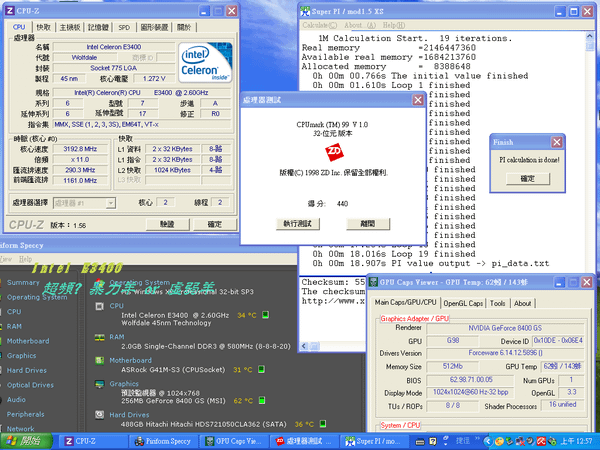Click the Intel Celeron logo in CPU-Z
This screenshot has width=600, height=450.
pos(205,62)
